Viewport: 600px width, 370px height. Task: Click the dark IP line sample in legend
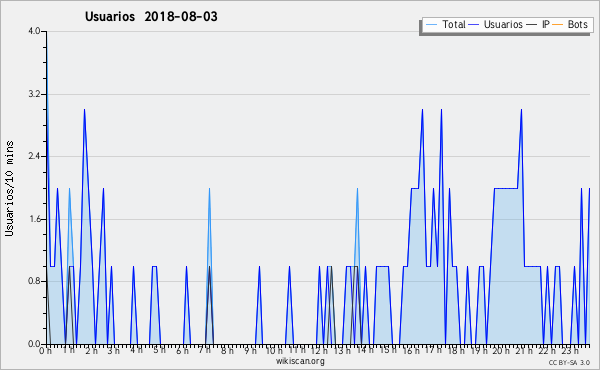point(532,25)
